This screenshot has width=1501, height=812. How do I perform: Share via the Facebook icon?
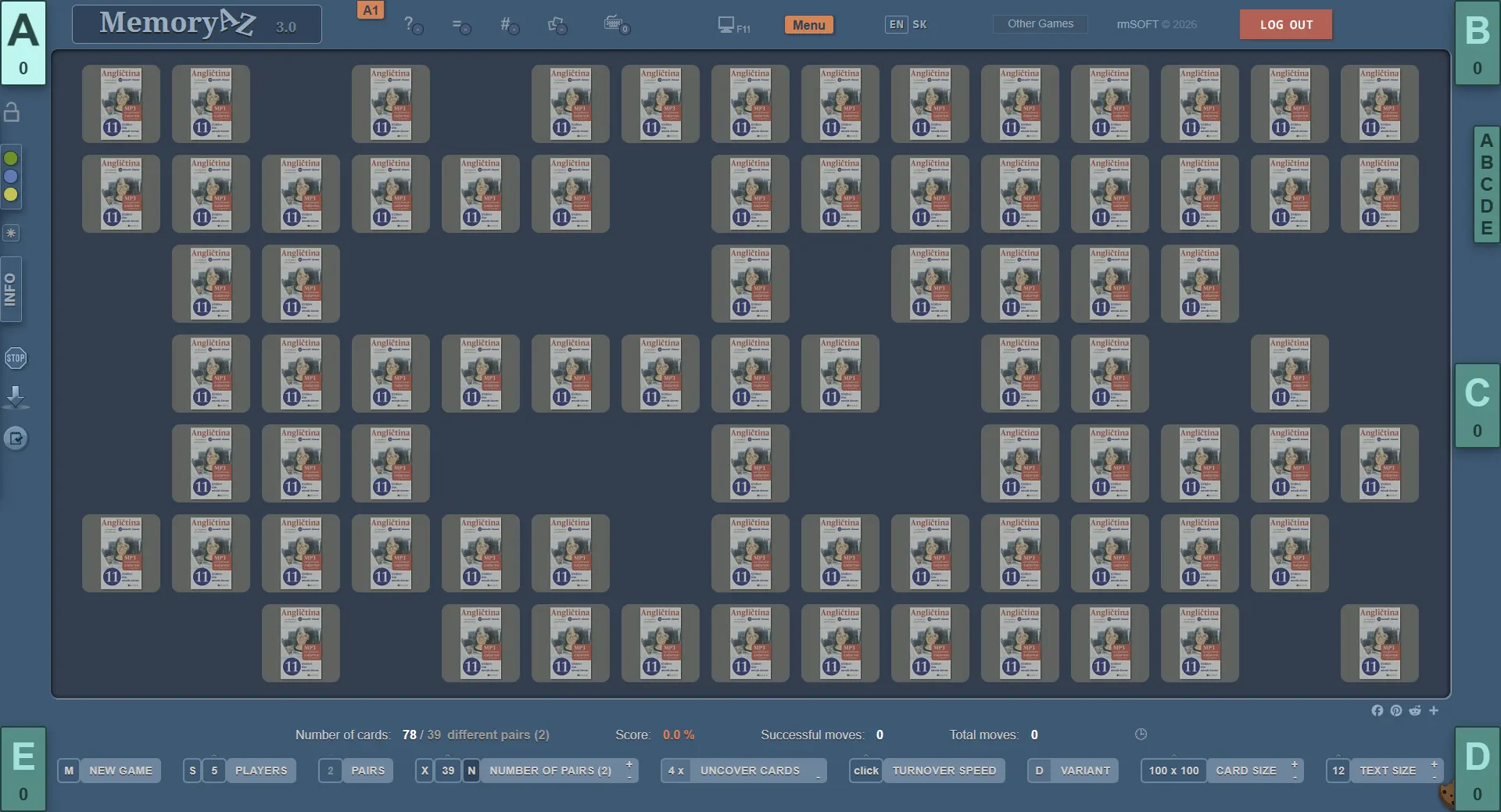1377,710
